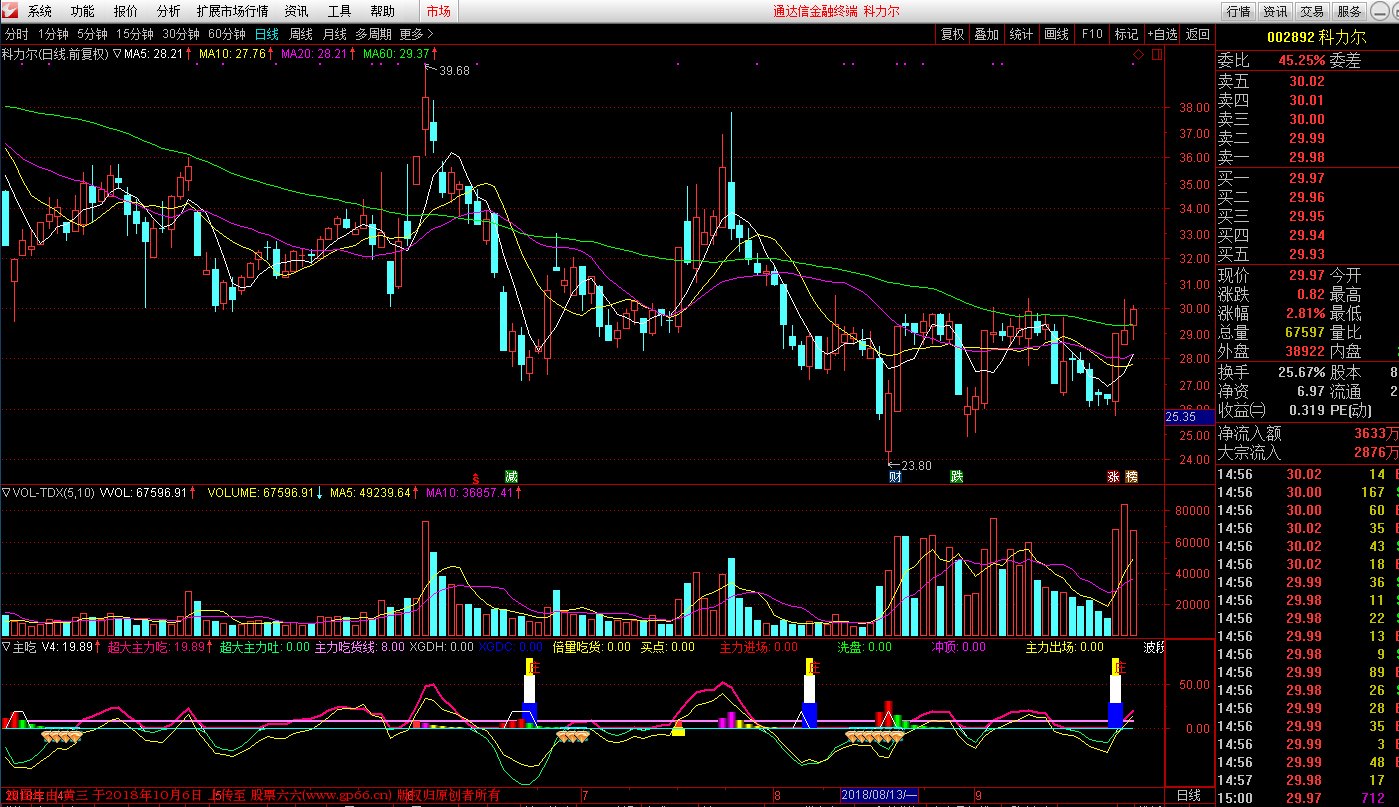
Task: Switch to 30分钟 chart period
Action: (x=181, y=34)
